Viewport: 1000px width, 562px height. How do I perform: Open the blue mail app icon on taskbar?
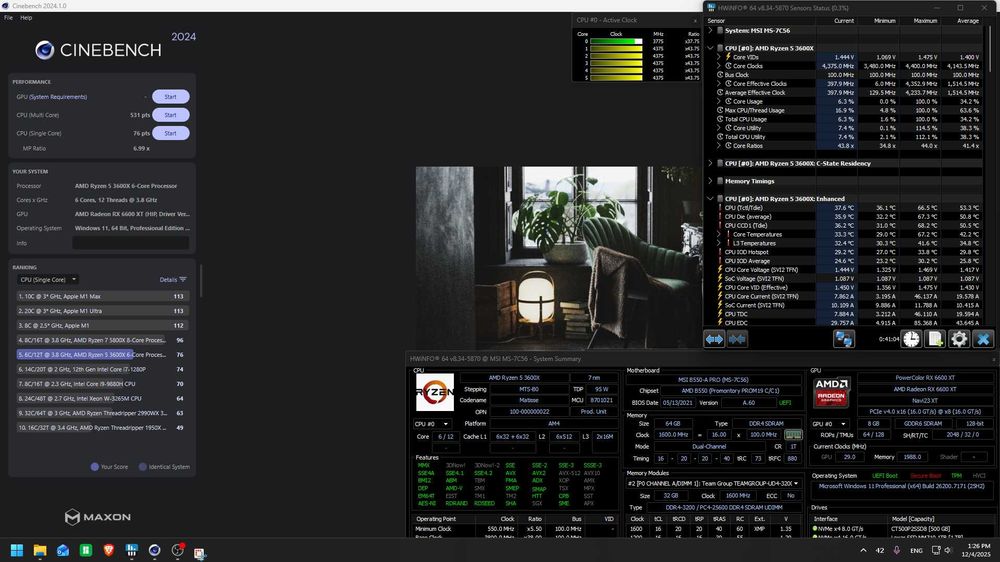(x=62, y=551)
